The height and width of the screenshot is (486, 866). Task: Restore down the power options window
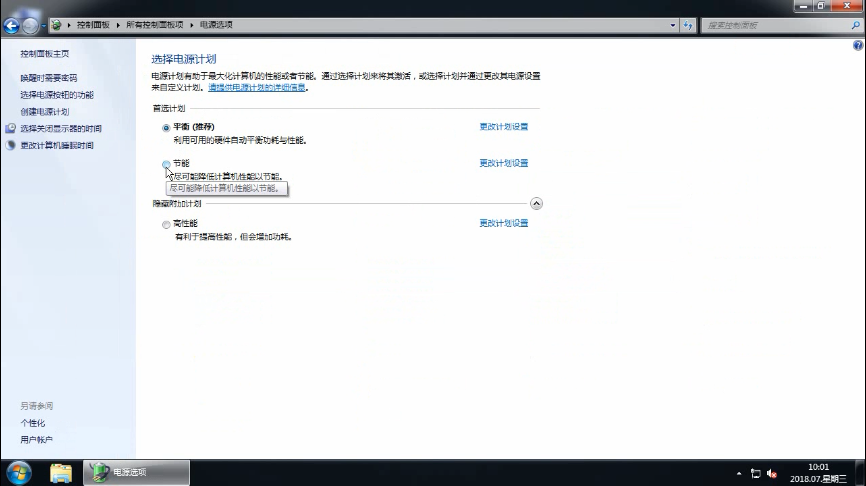click(820, 6)
